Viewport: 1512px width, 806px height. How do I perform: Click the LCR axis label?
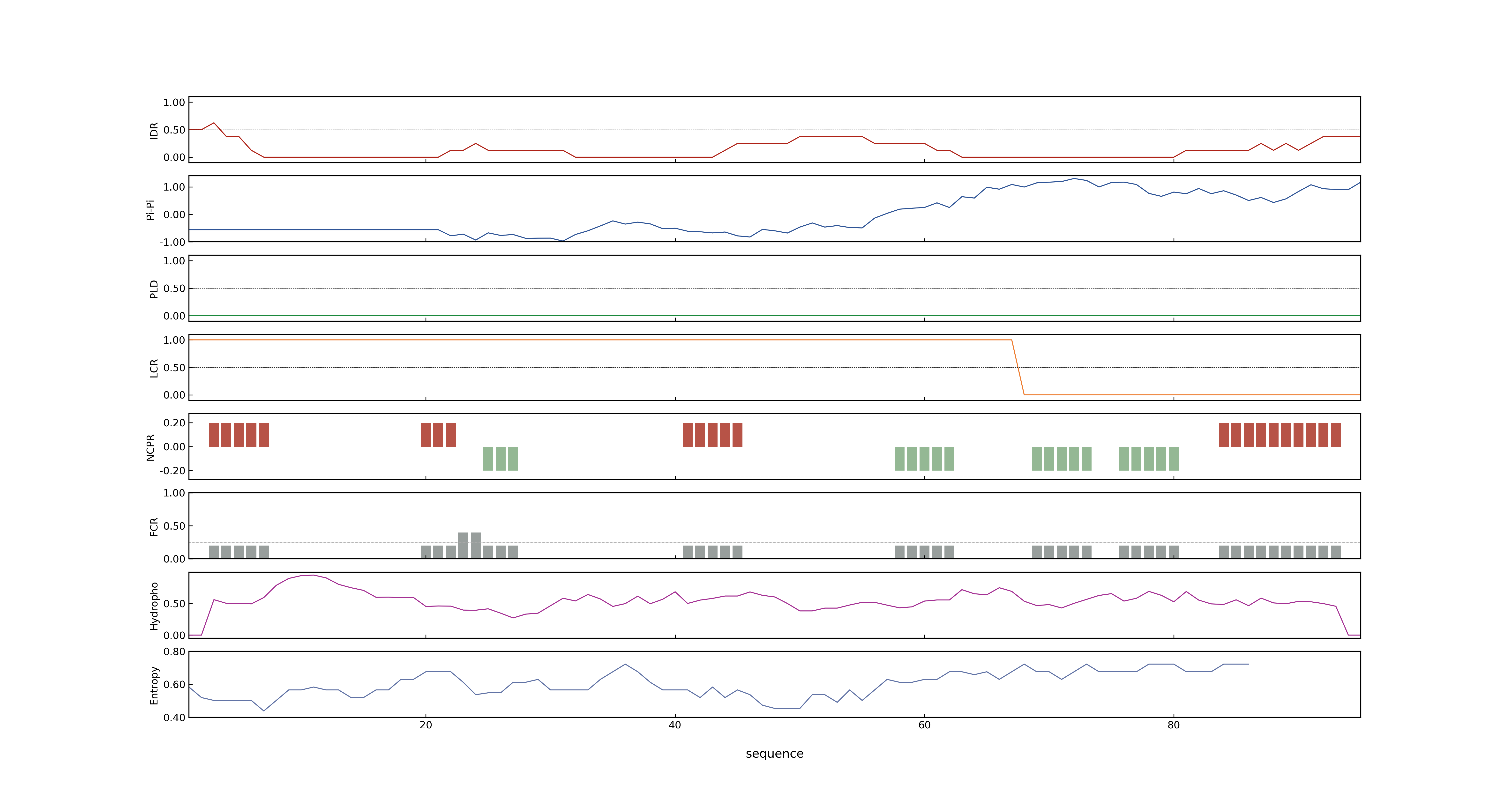click(x=154, y=368)
